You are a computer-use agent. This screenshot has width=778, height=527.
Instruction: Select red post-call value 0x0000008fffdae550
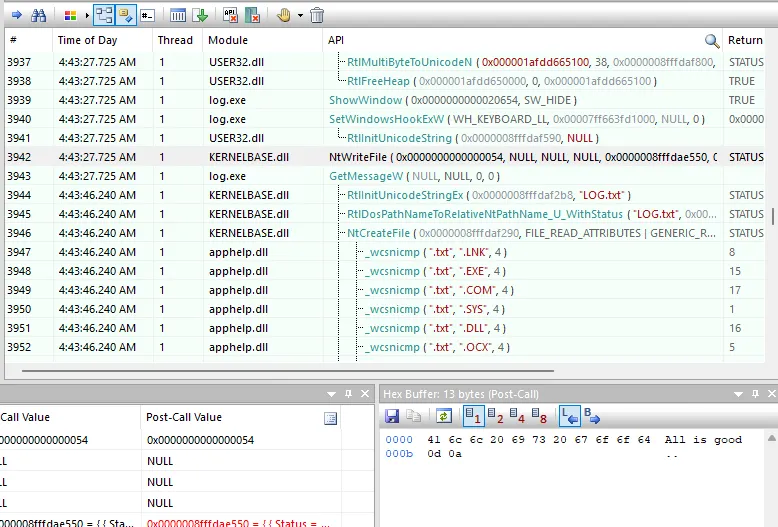238,523
